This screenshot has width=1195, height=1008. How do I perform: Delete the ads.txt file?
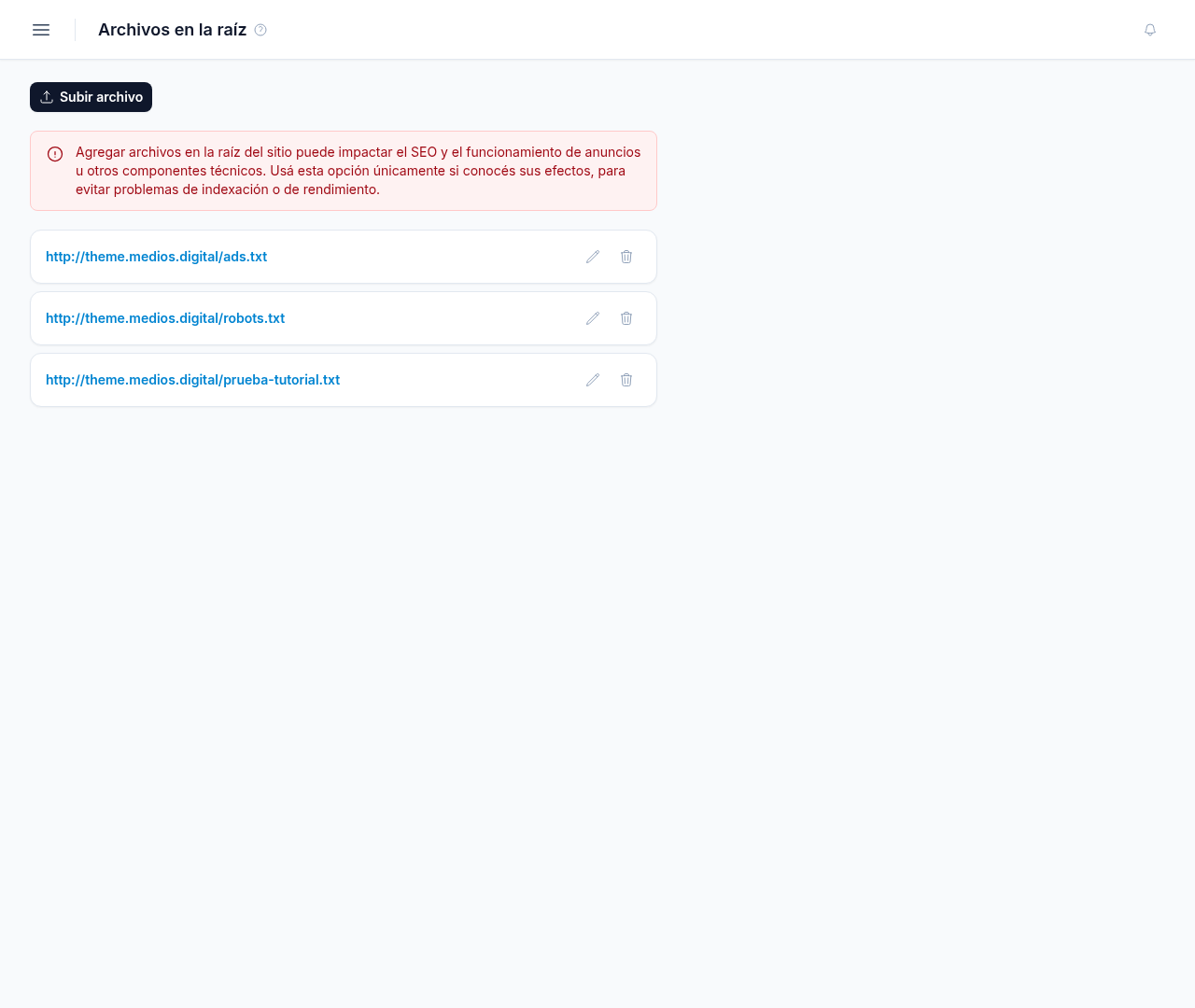(626, 257)
